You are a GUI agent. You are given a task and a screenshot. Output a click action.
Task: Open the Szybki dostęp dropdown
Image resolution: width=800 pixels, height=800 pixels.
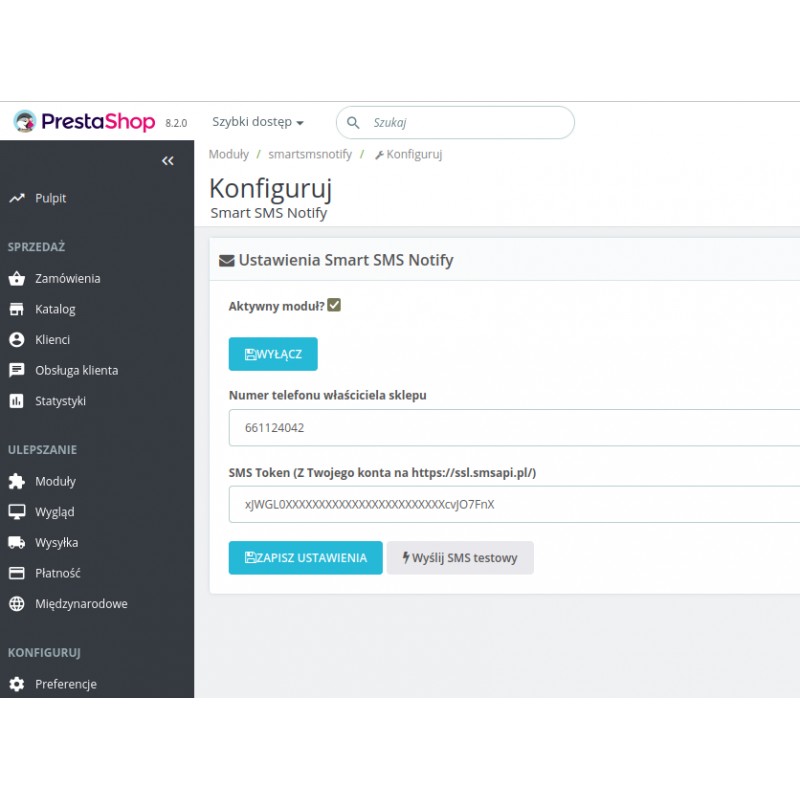click(257, 122)
